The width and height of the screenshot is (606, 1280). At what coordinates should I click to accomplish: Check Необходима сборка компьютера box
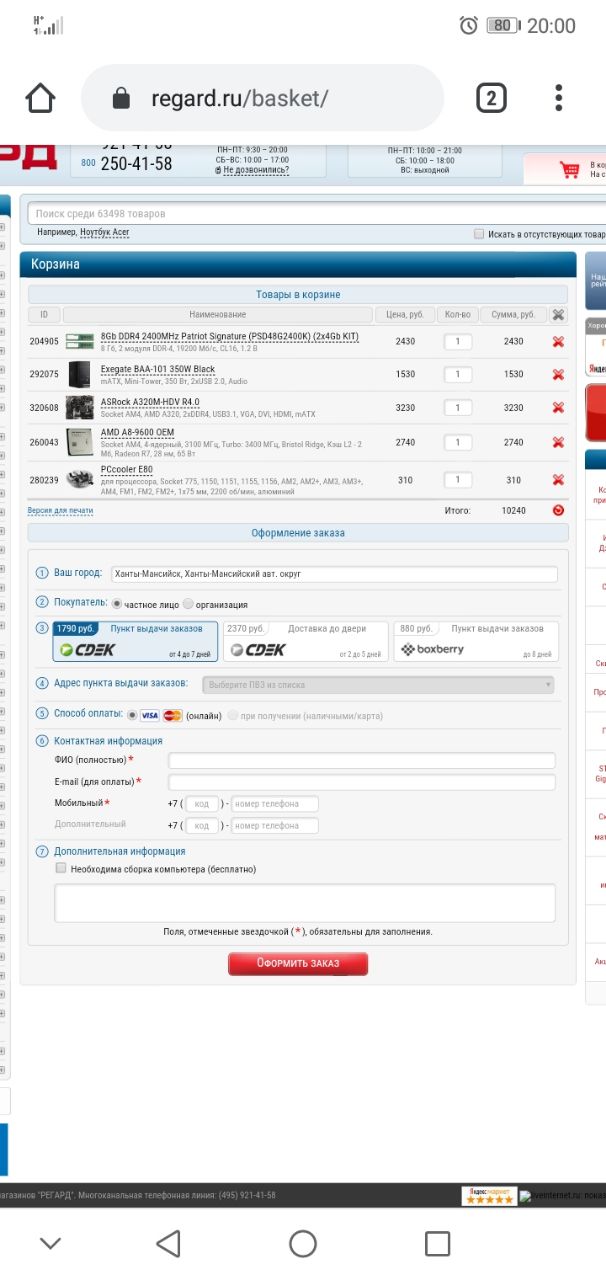(x=61, y=869)
